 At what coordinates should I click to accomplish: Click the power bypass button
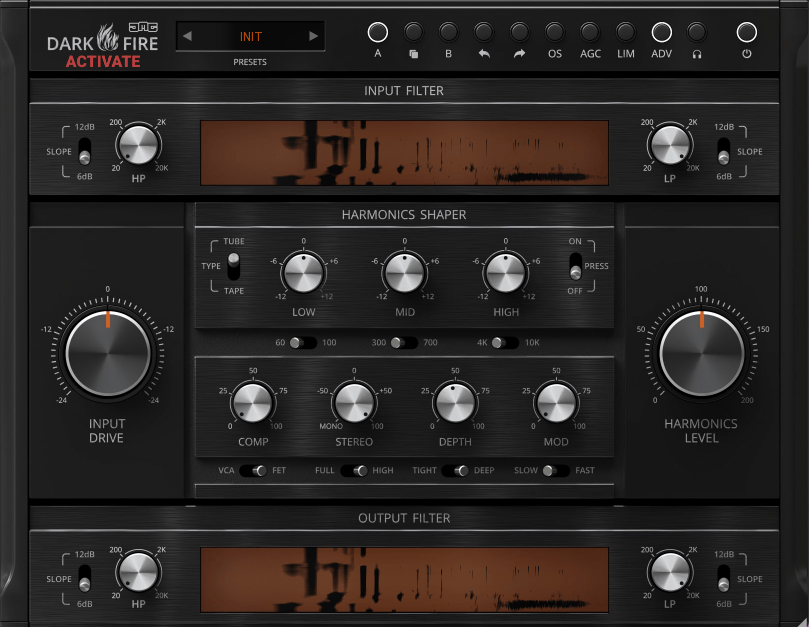tap(746, 32)
